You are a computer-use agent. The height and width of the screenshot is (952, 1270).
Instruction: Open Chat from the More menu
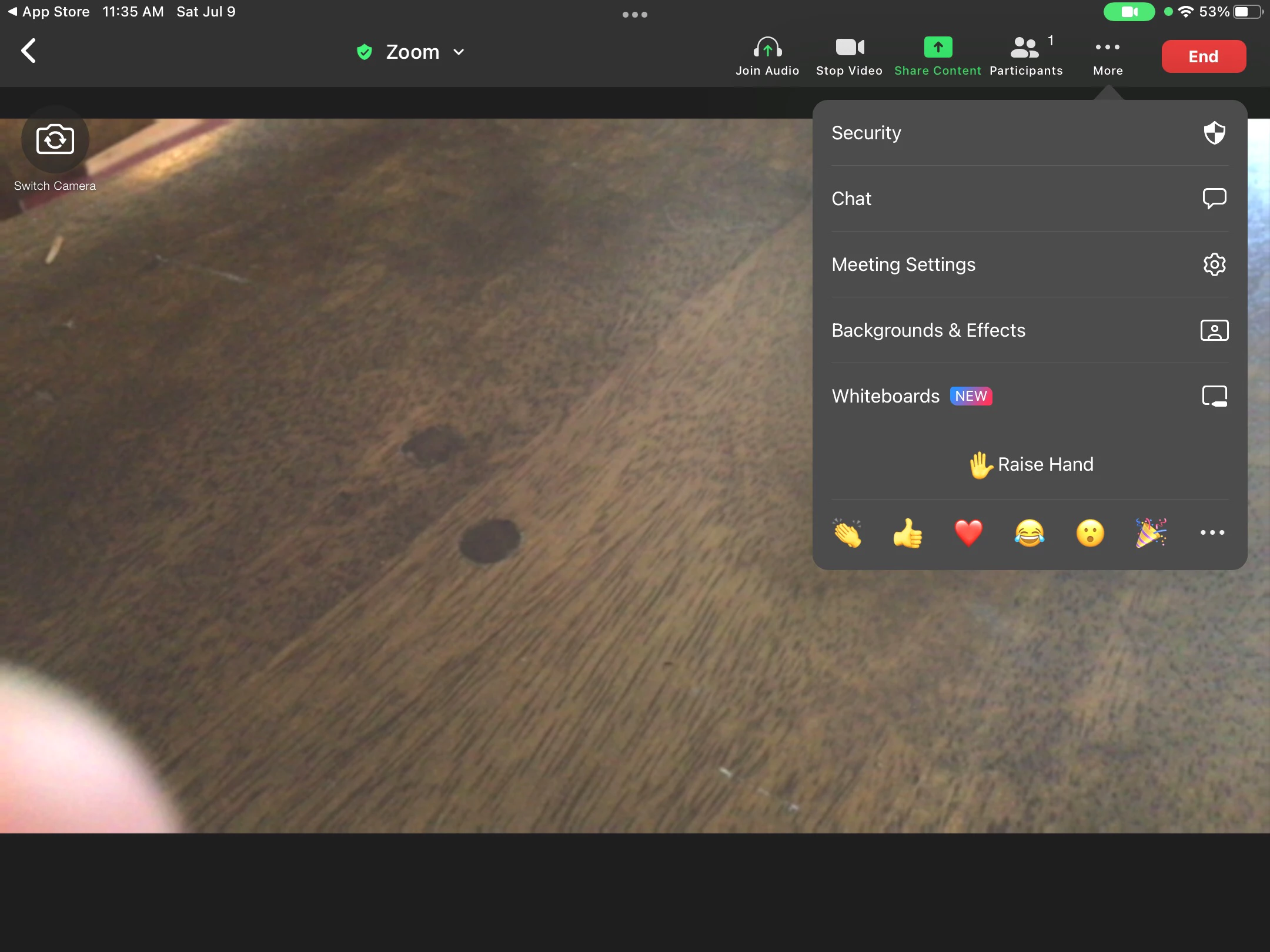pos(1029,199)
